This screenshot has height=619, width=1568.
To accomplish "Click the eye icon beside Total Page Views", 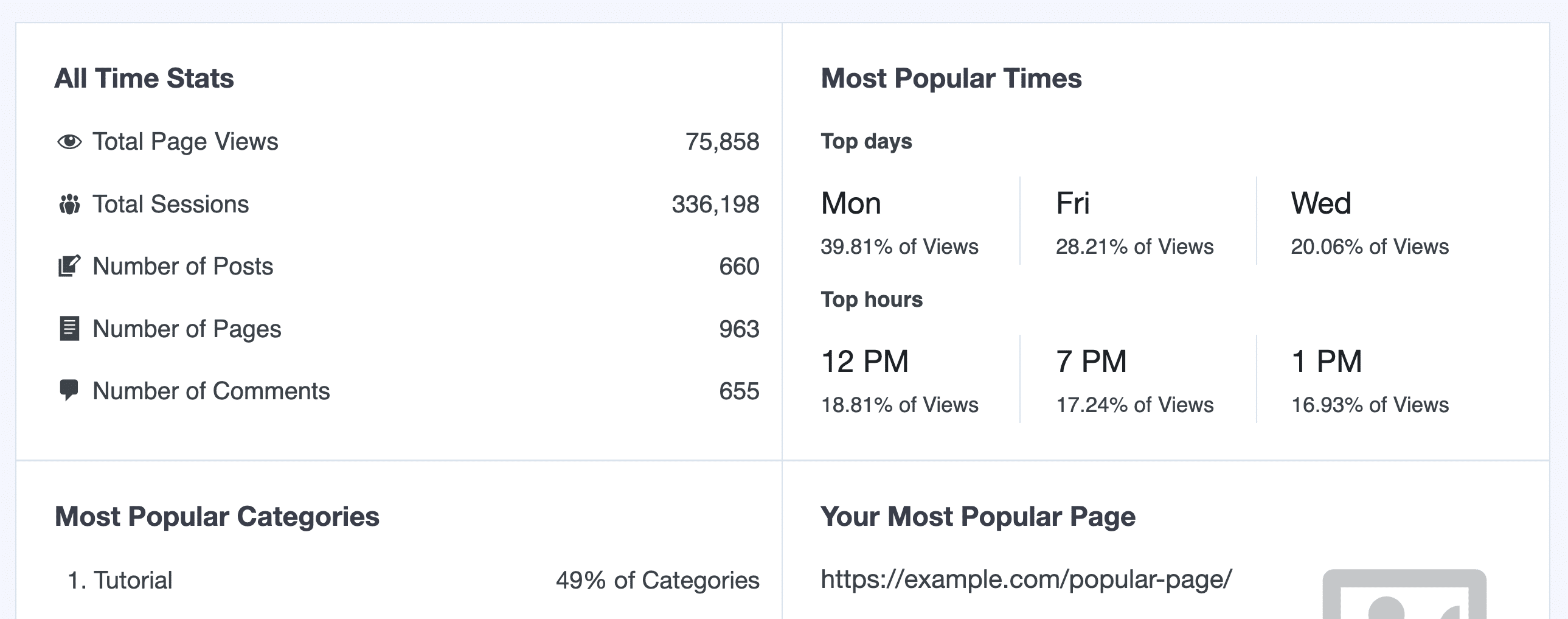I will click(x=69, y=142).
